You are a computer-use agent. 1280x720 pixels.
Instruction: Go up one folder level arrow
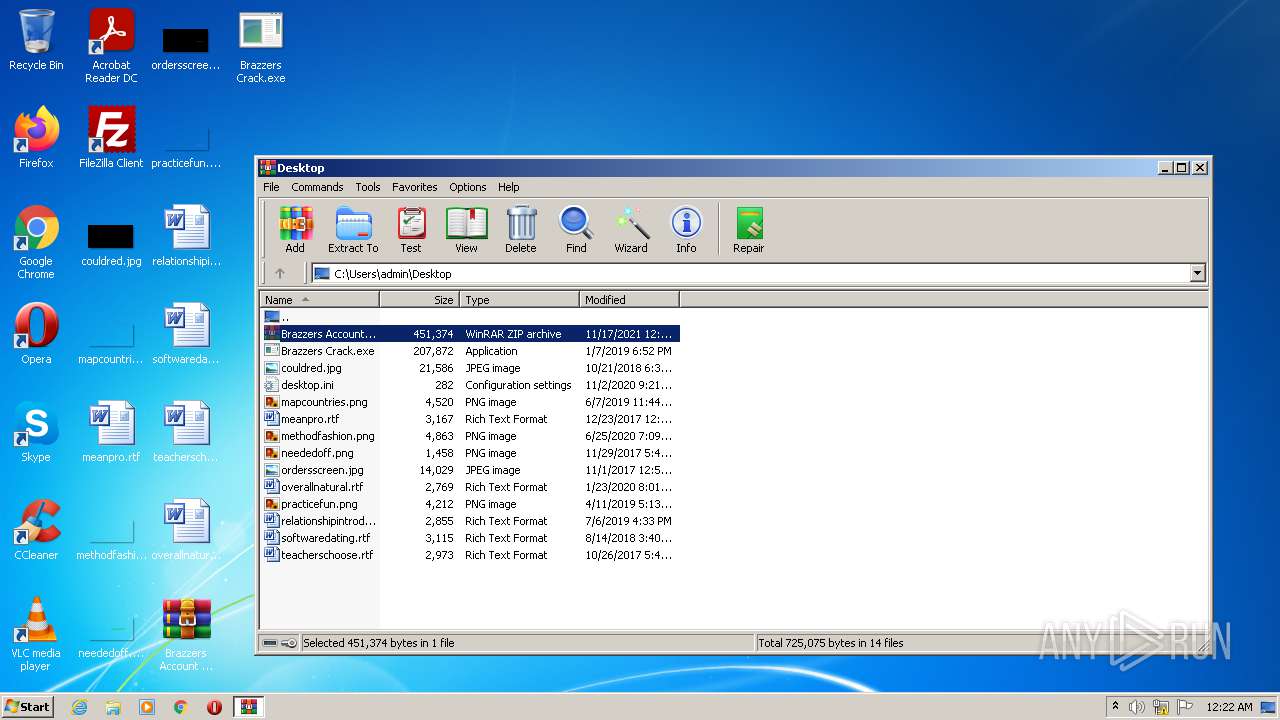point(280,273)
